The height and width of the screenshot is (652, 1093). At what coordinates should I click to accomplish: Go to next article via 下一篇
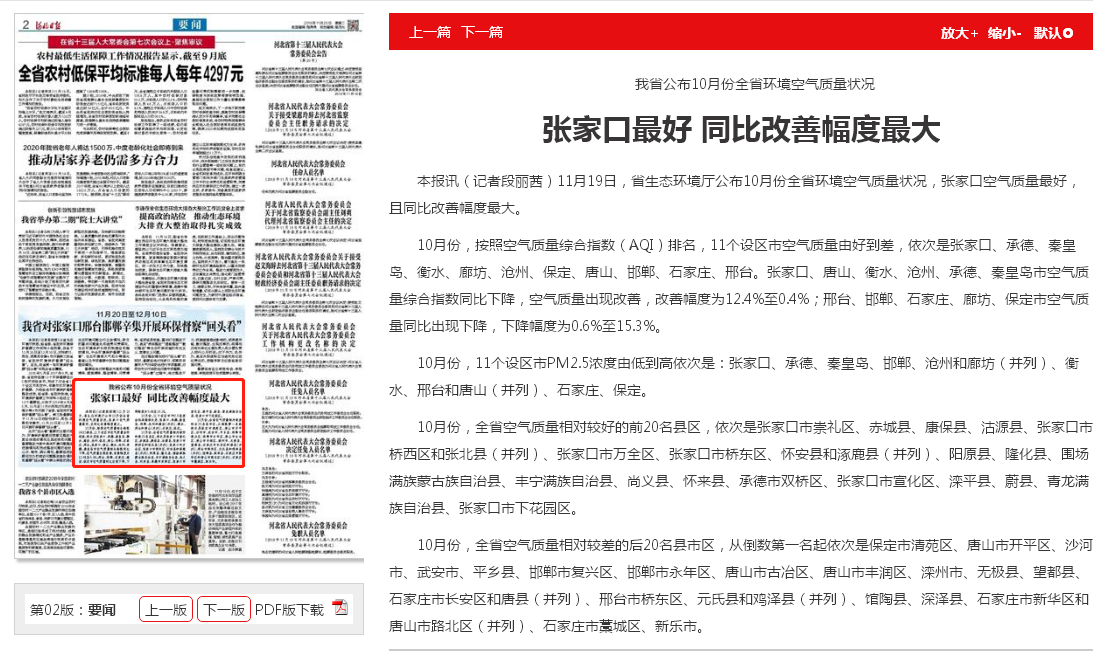coord(482,32)
